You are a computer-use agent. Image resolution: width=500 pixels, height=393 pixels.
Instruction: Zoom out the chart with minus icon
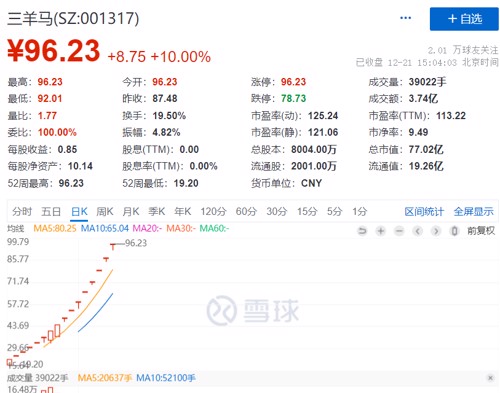(x=399, y=231)
